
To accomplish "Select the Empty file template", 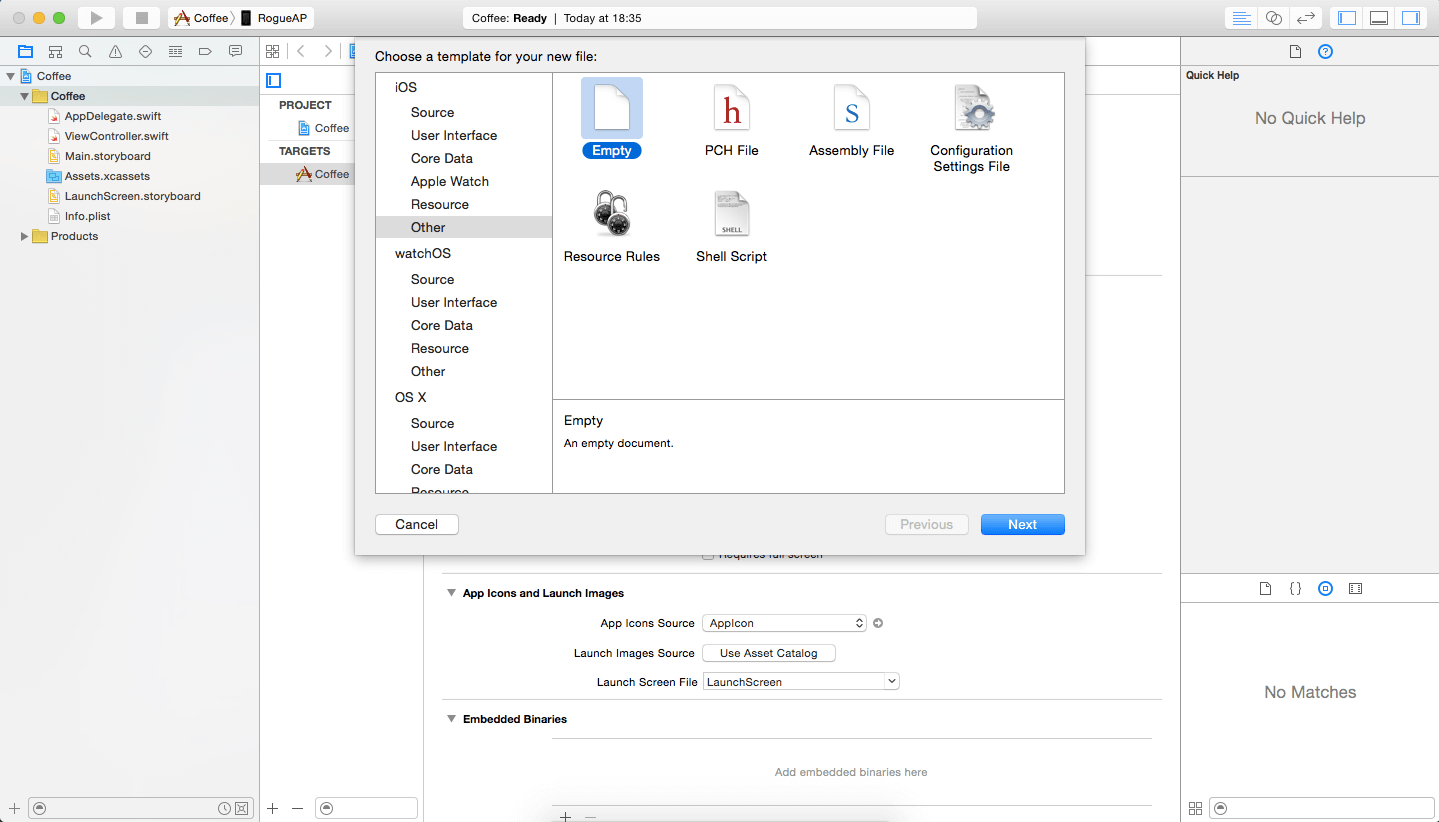I will (611, 119).
